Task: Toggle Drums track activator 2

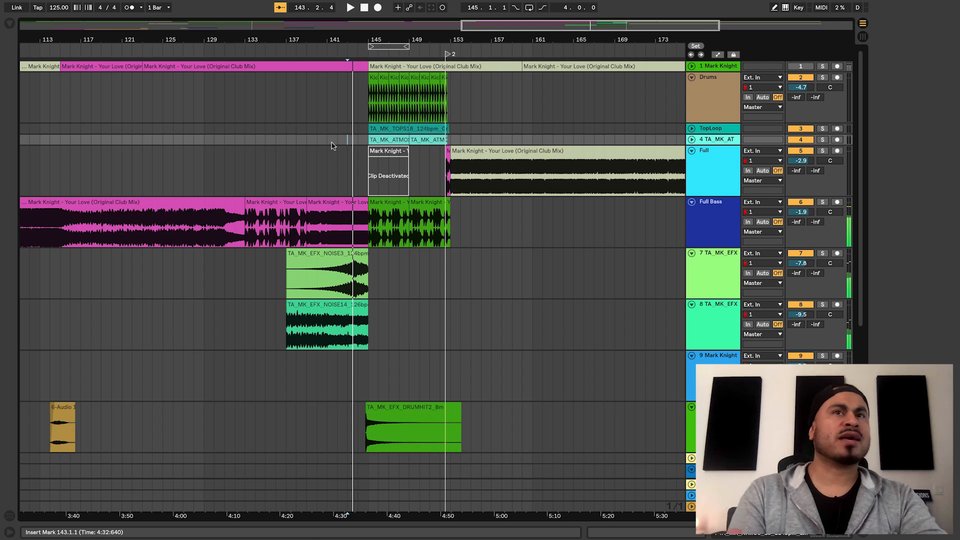Action: [800, 78]
